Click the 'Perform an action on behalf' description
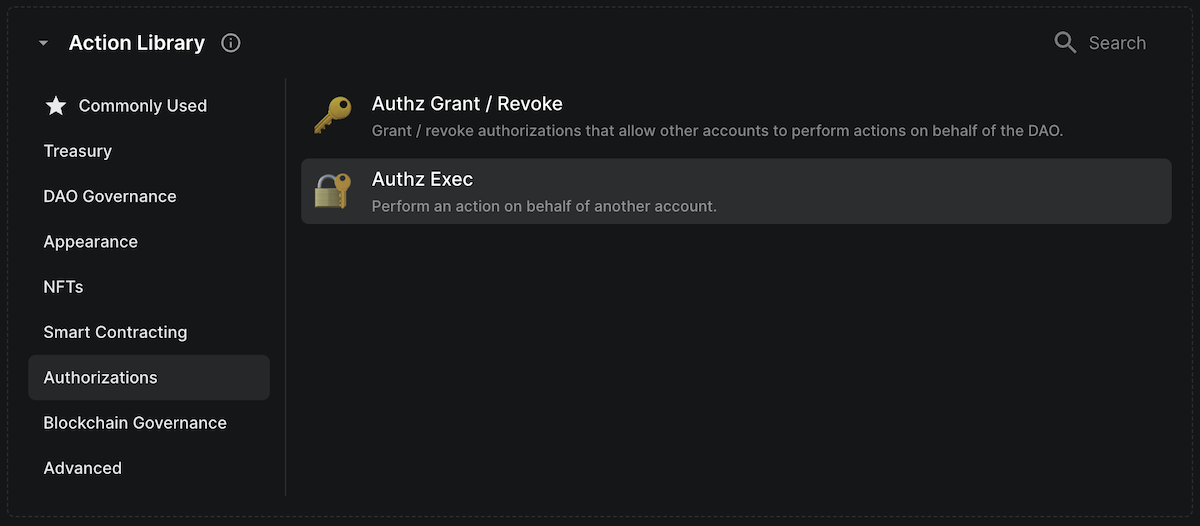 [544, 207]
